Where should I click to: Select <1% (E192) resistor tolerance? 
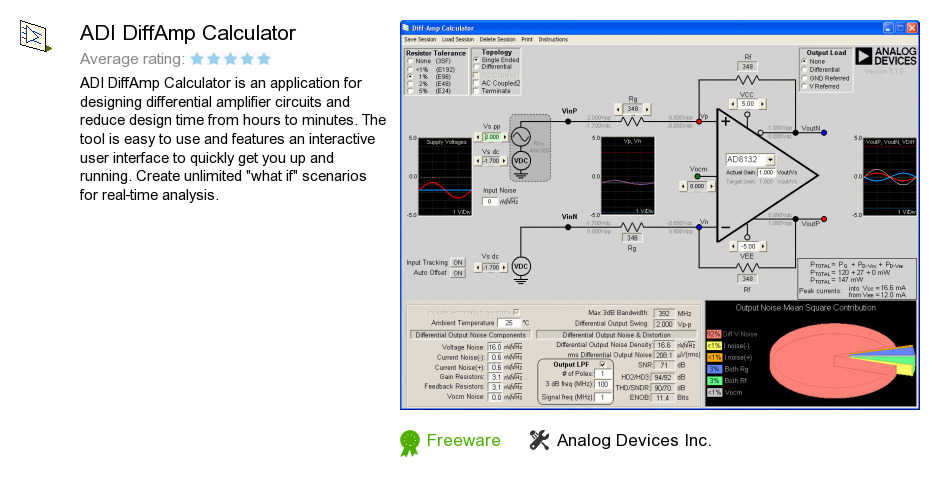point(410,70)
